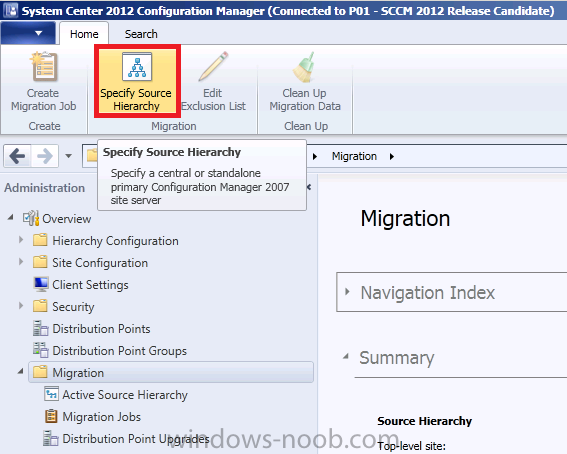Go forward with the forward arrow
The height and width of the screenshot is (454, 567).
pyautogui.click(x=44, y=156)
